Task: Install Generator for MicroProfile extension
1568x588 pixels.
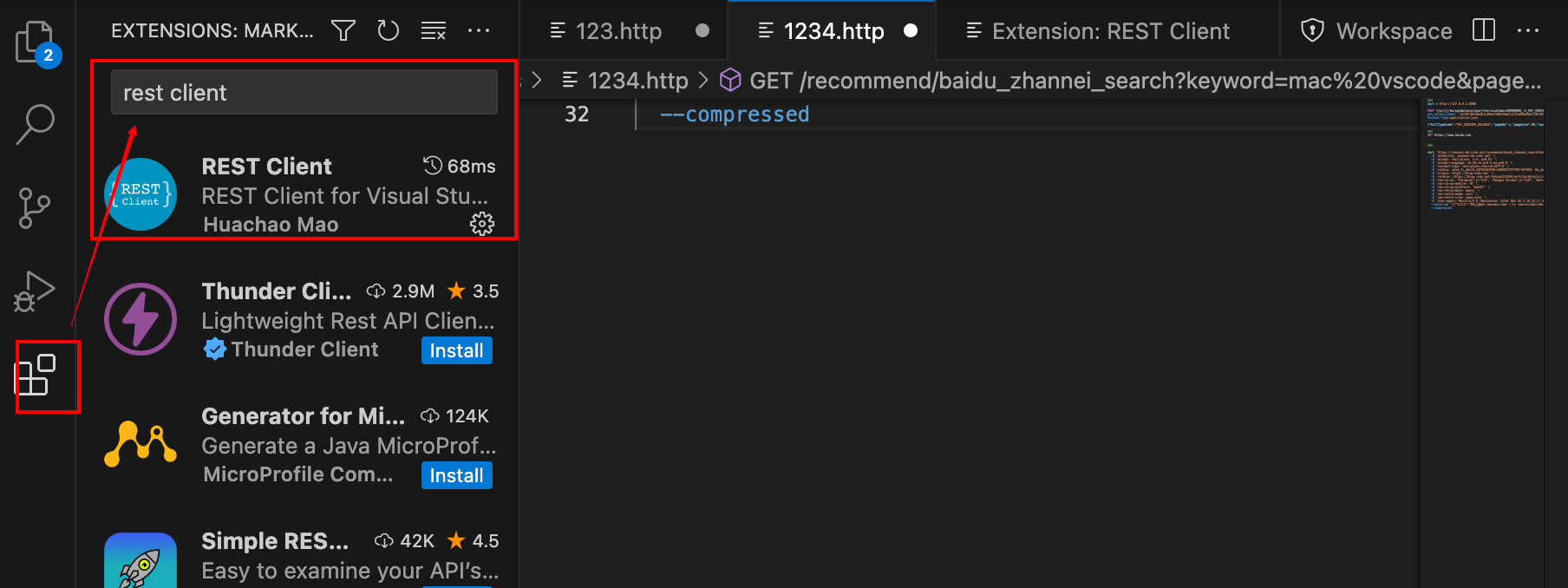Action: point(456,474)
